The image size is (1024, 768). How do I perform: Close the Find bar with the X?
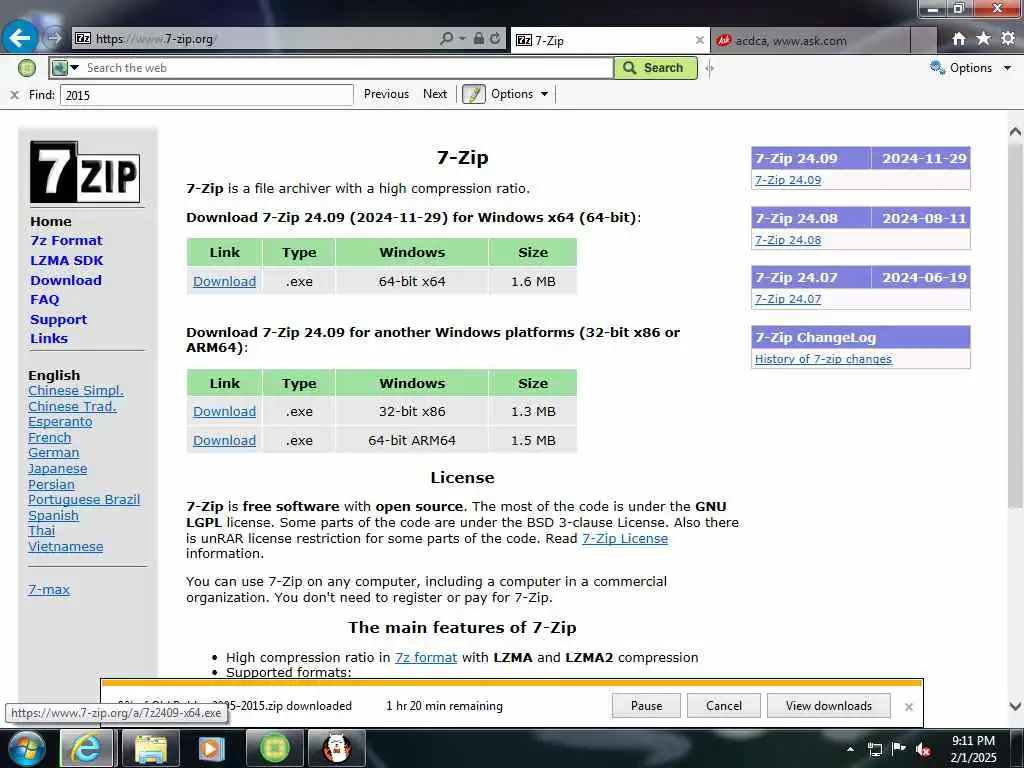[14, 95]
